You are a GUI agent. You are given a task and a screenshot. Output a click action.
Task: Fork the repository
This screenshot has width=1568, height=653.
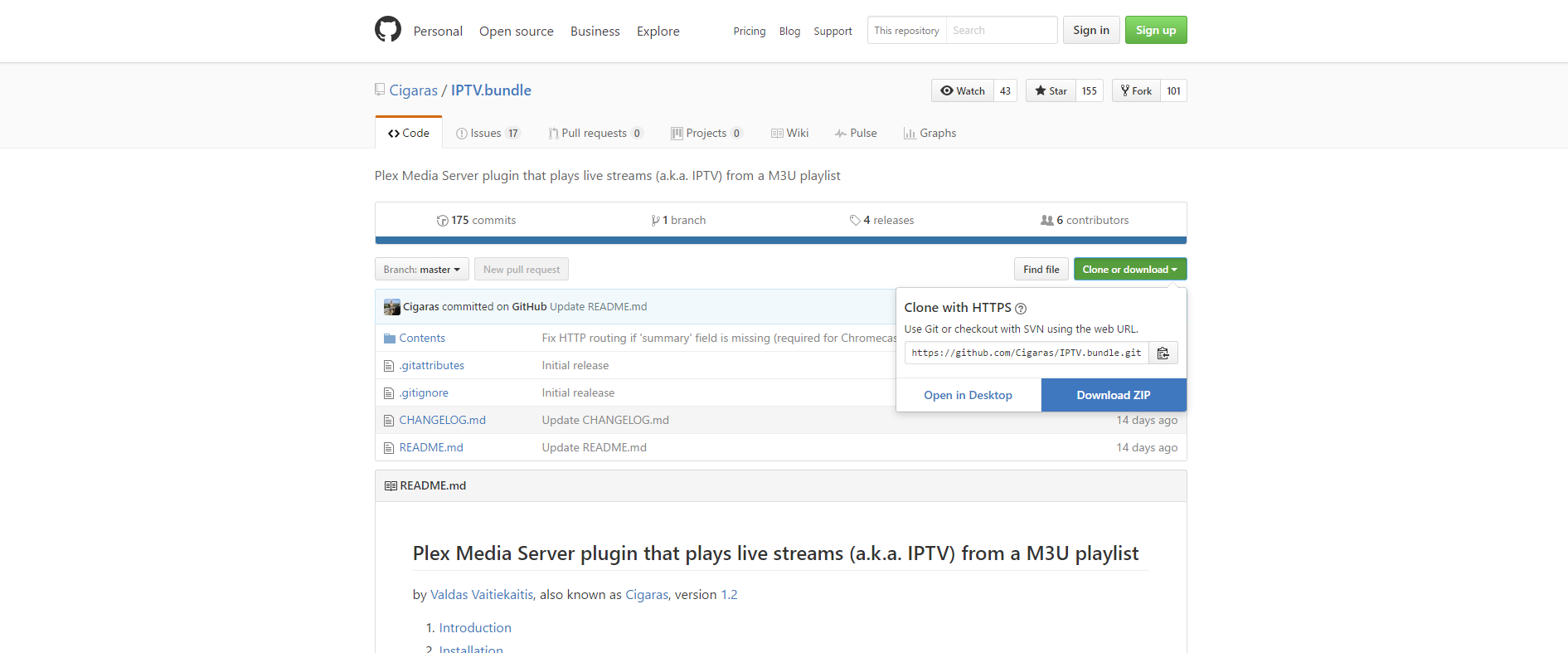point(1136,90)
